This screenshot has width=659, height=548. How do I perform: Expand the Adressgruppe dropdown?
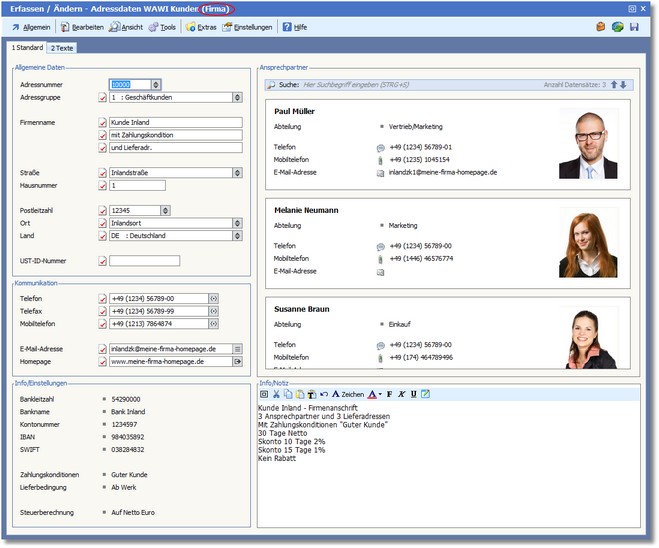click(237, 98)
